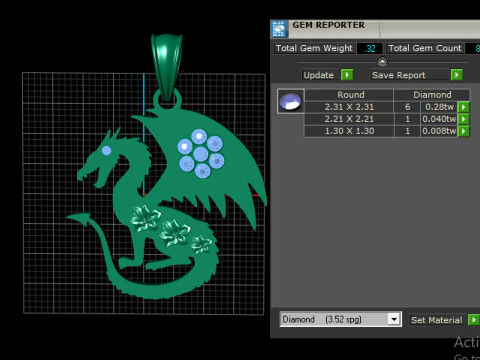Click the green arrow on the 0.040tw row
Viewport: 480px width, 360px height.
(464, 119)
